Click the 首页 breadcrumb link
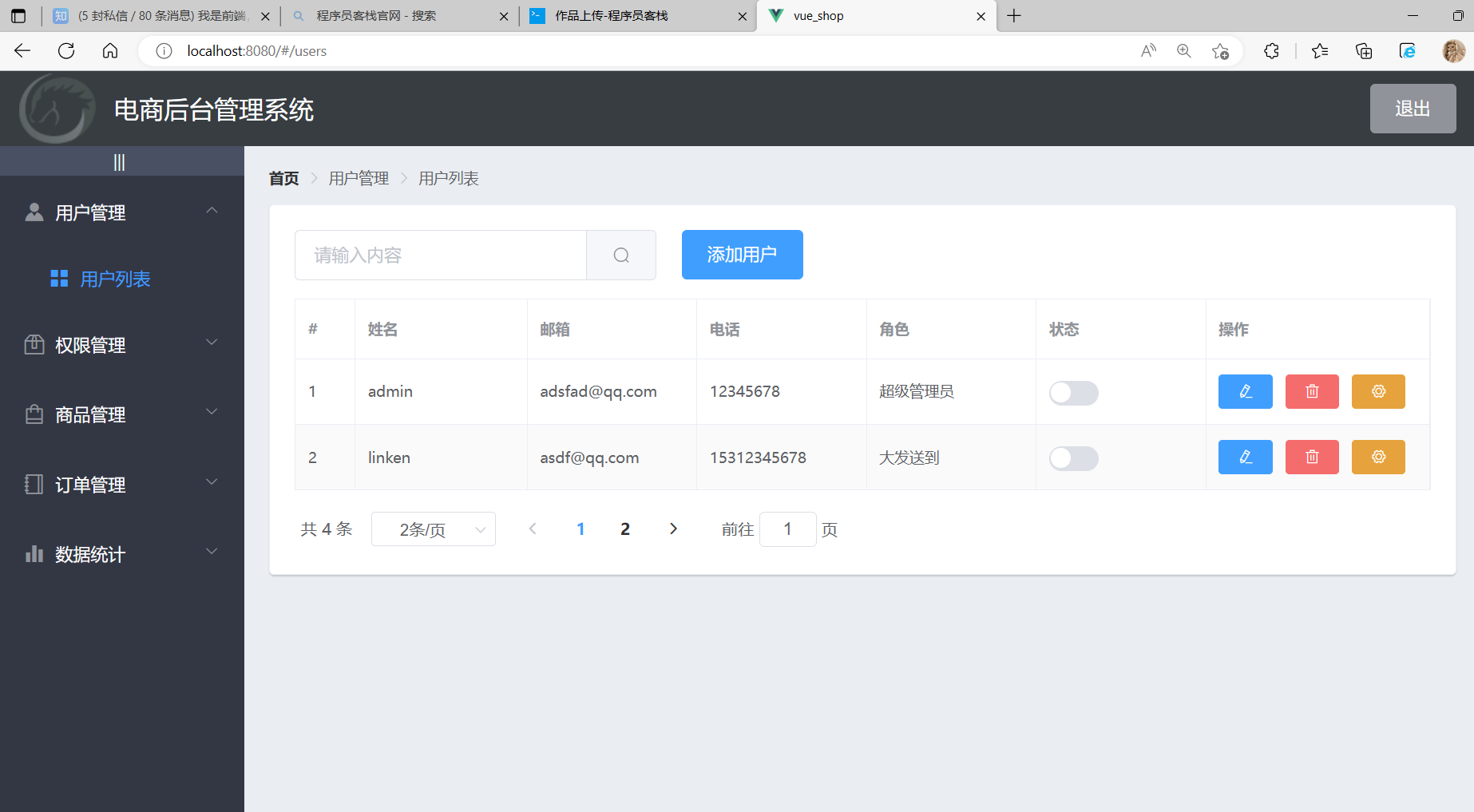This screenshot has width=1474, height=812. coord(283,178)
